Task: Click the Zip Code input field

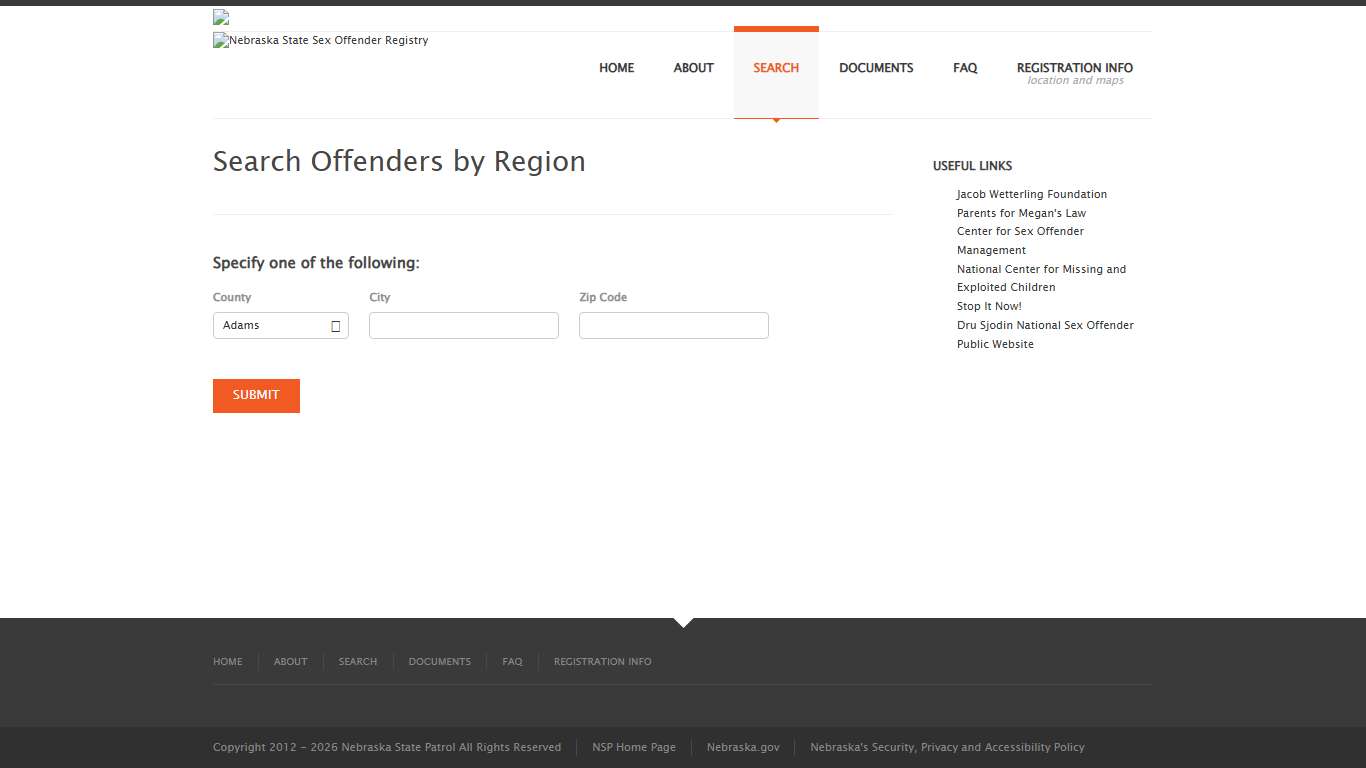Action: coord(673,325)
